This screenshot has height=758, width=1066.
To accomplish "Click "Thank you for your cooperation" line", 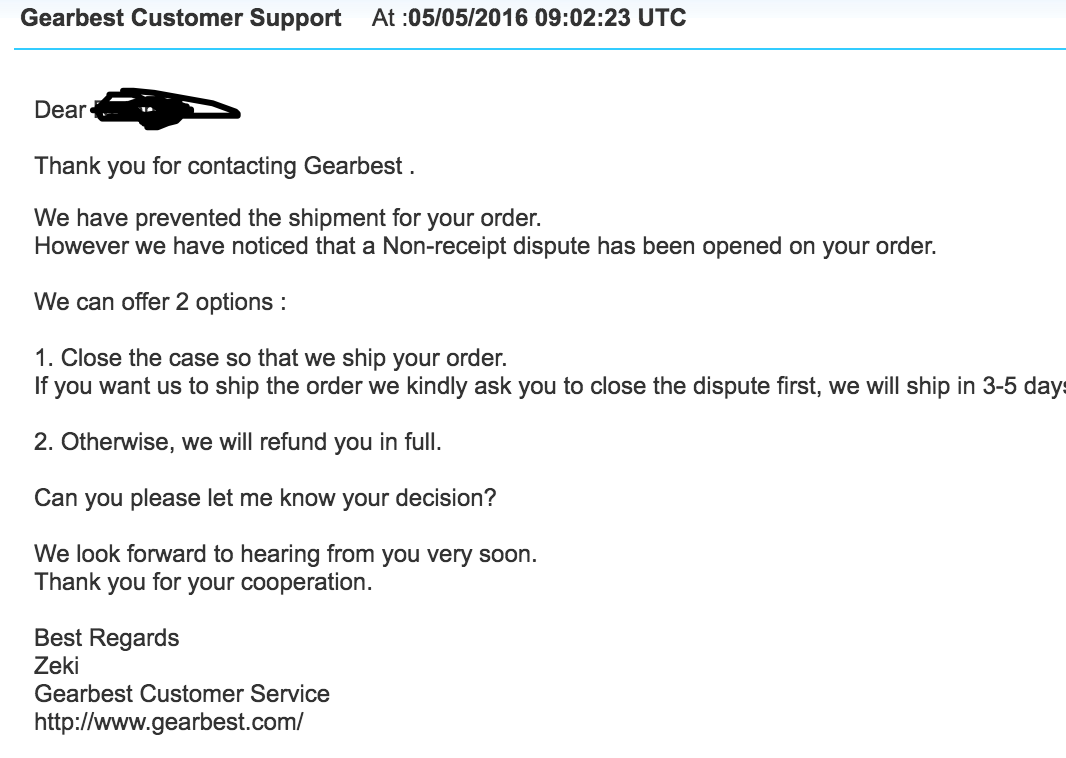I will click(203, 582).
